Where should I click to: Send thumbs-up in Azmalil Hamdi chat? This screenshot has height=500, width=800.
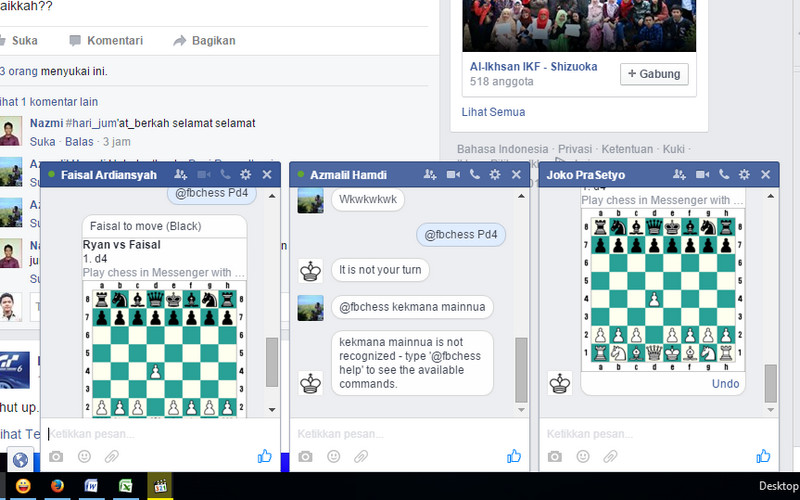click(x=514, y=456)
